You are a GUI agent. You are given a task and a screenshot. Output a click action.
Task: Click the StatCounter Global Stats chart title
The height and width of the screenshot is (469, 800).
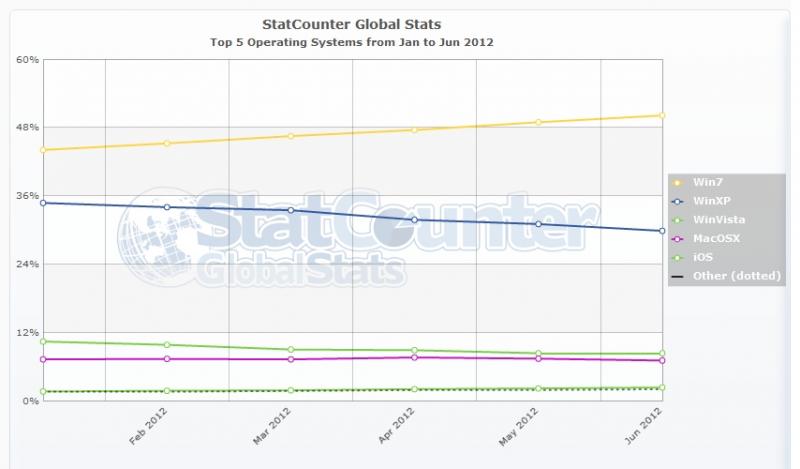pyautogui.click(x=352, y=24)
